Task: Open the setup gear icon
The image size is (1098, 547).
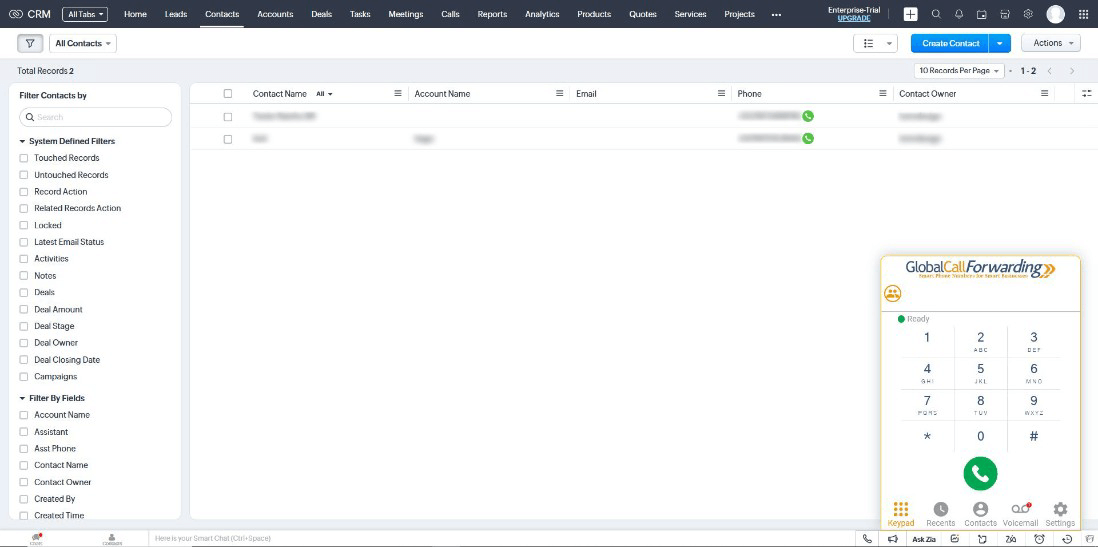Action: (1028, 14)
